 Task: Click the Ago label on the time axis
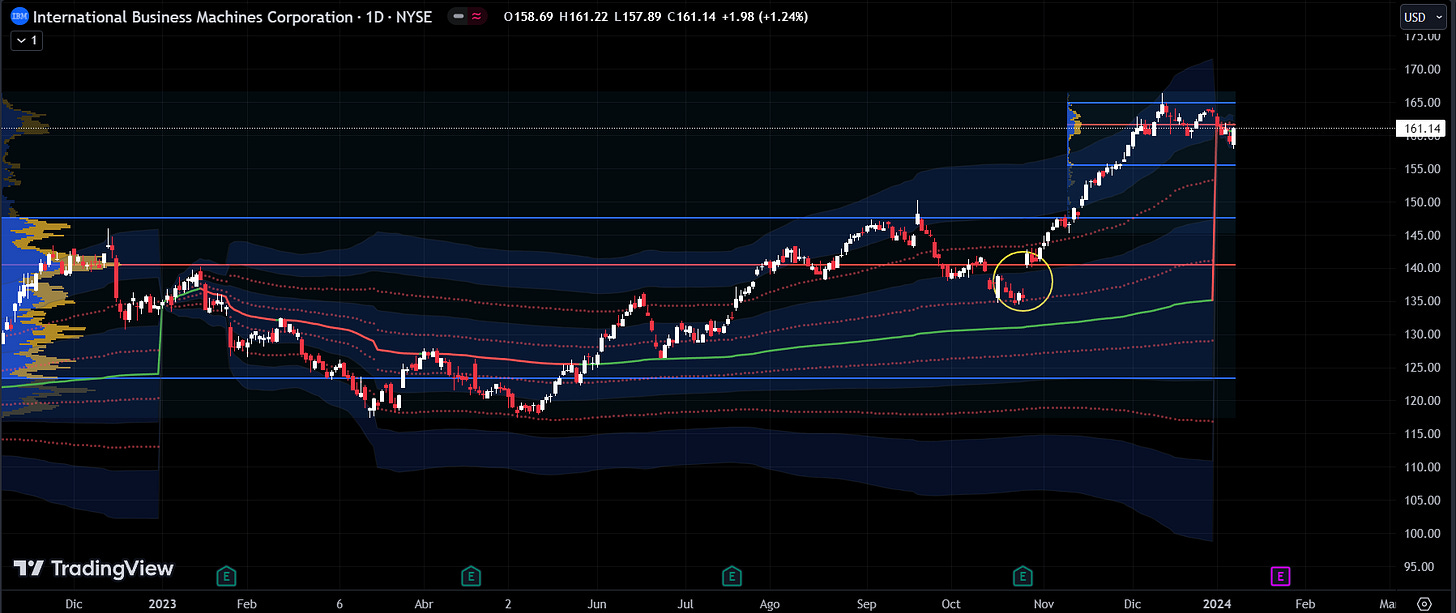pyautogui.click(x=770, y=604)
